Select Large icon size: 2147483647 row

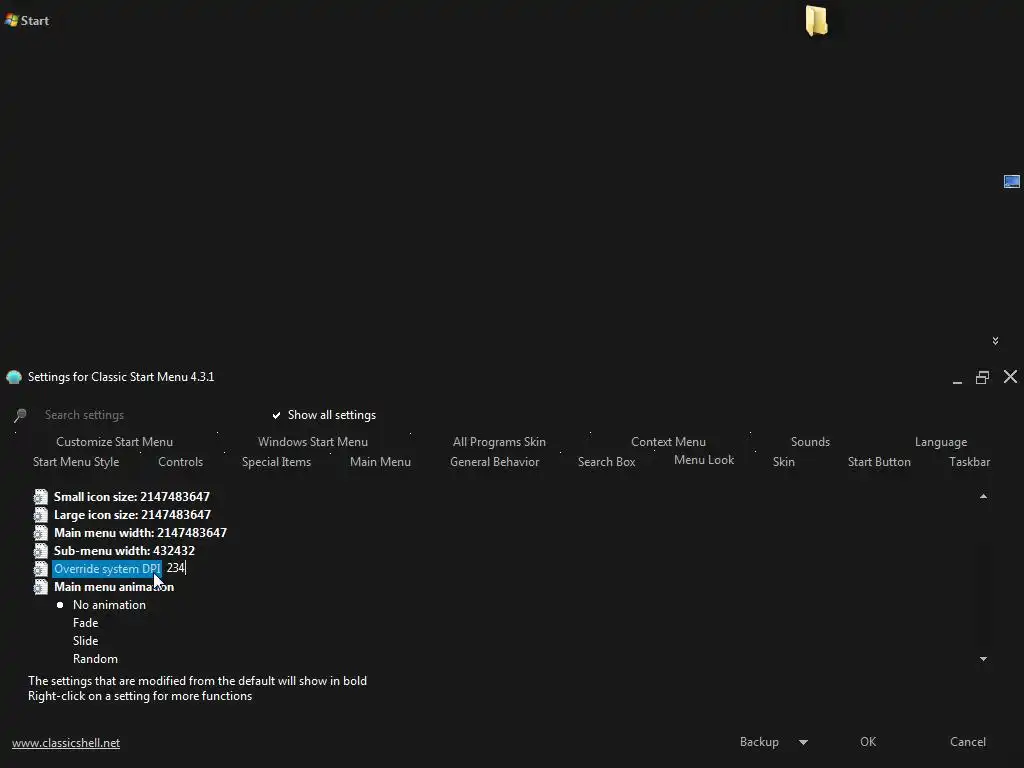point(133,515)
